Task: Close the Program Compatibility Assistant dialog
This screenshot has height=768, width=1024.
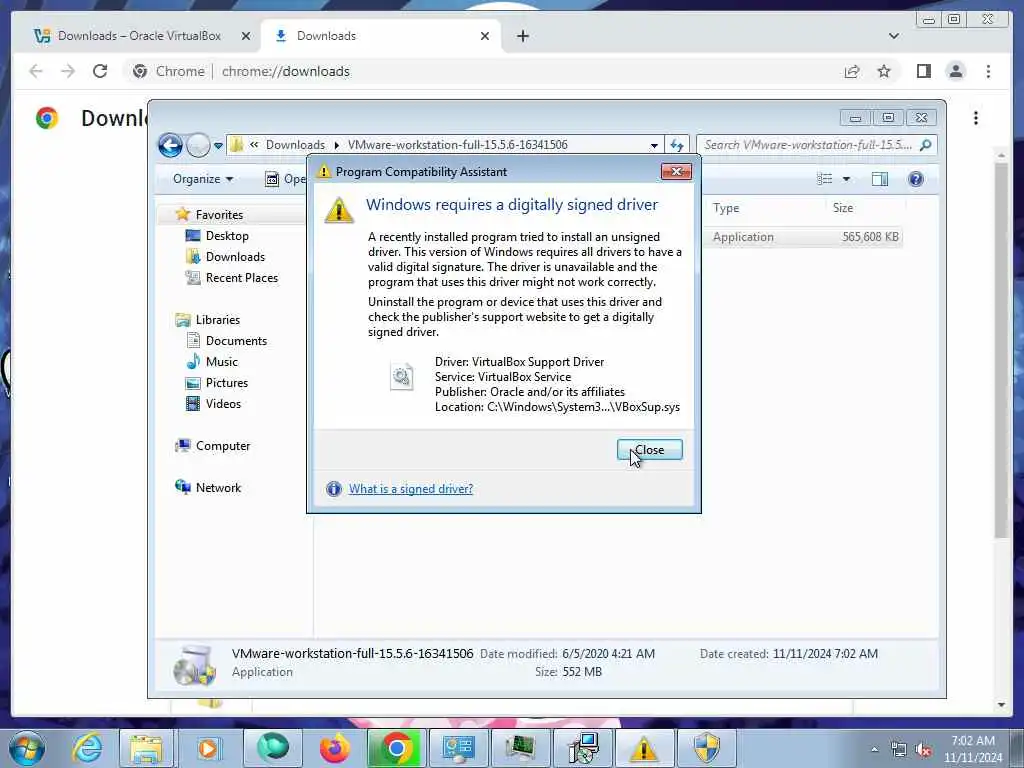Action: coord(650,449)
